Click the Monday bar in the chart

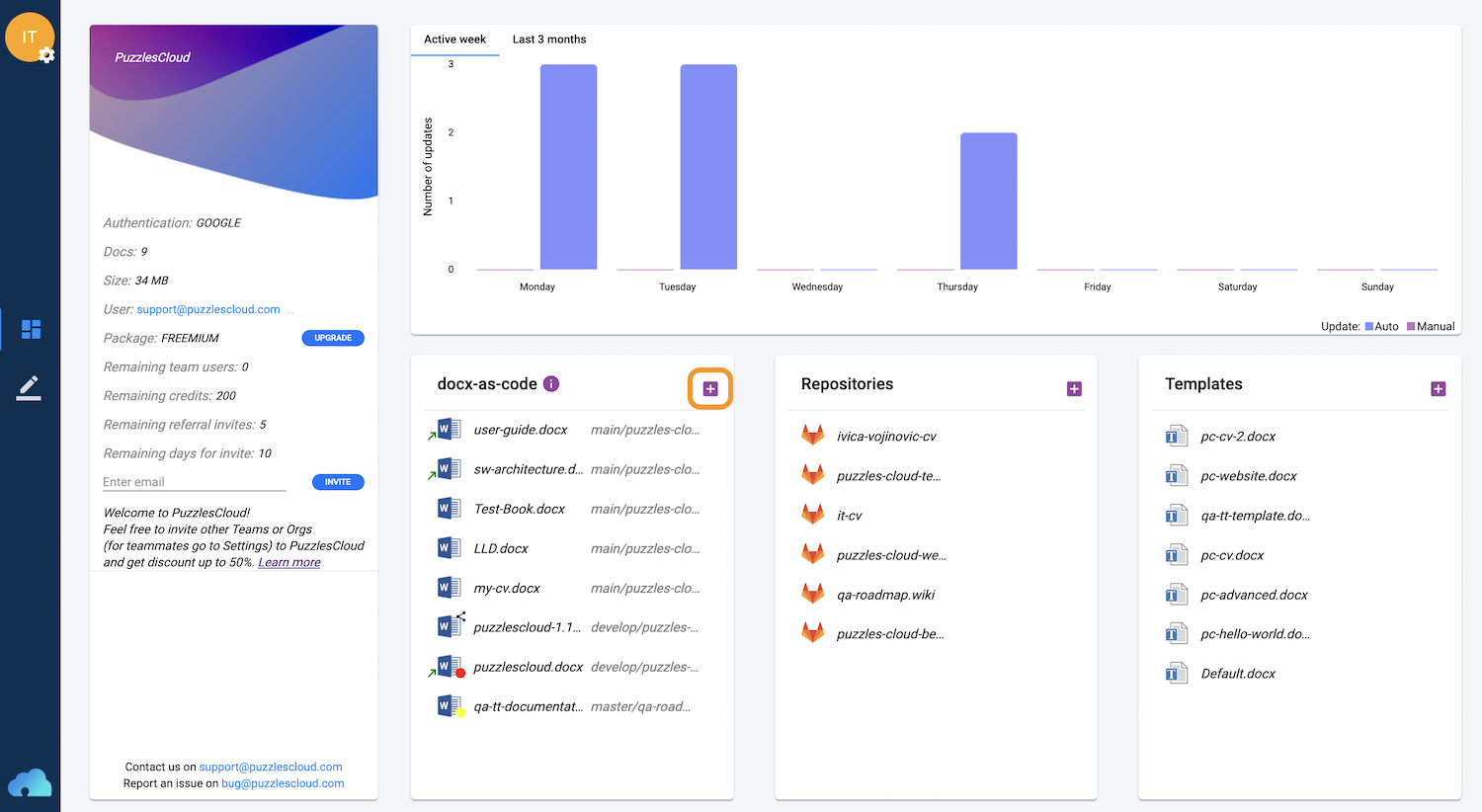click(568, 167)
